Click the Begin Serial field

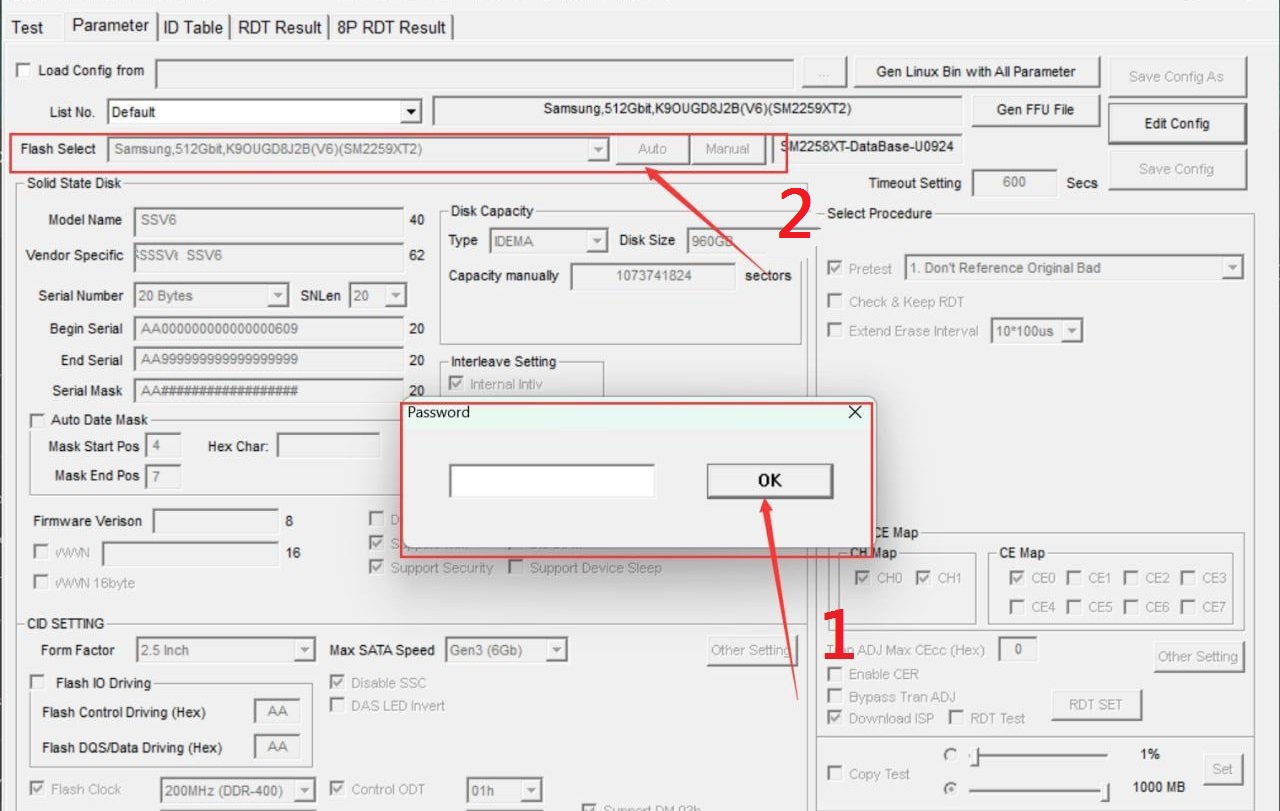(268, 328)
